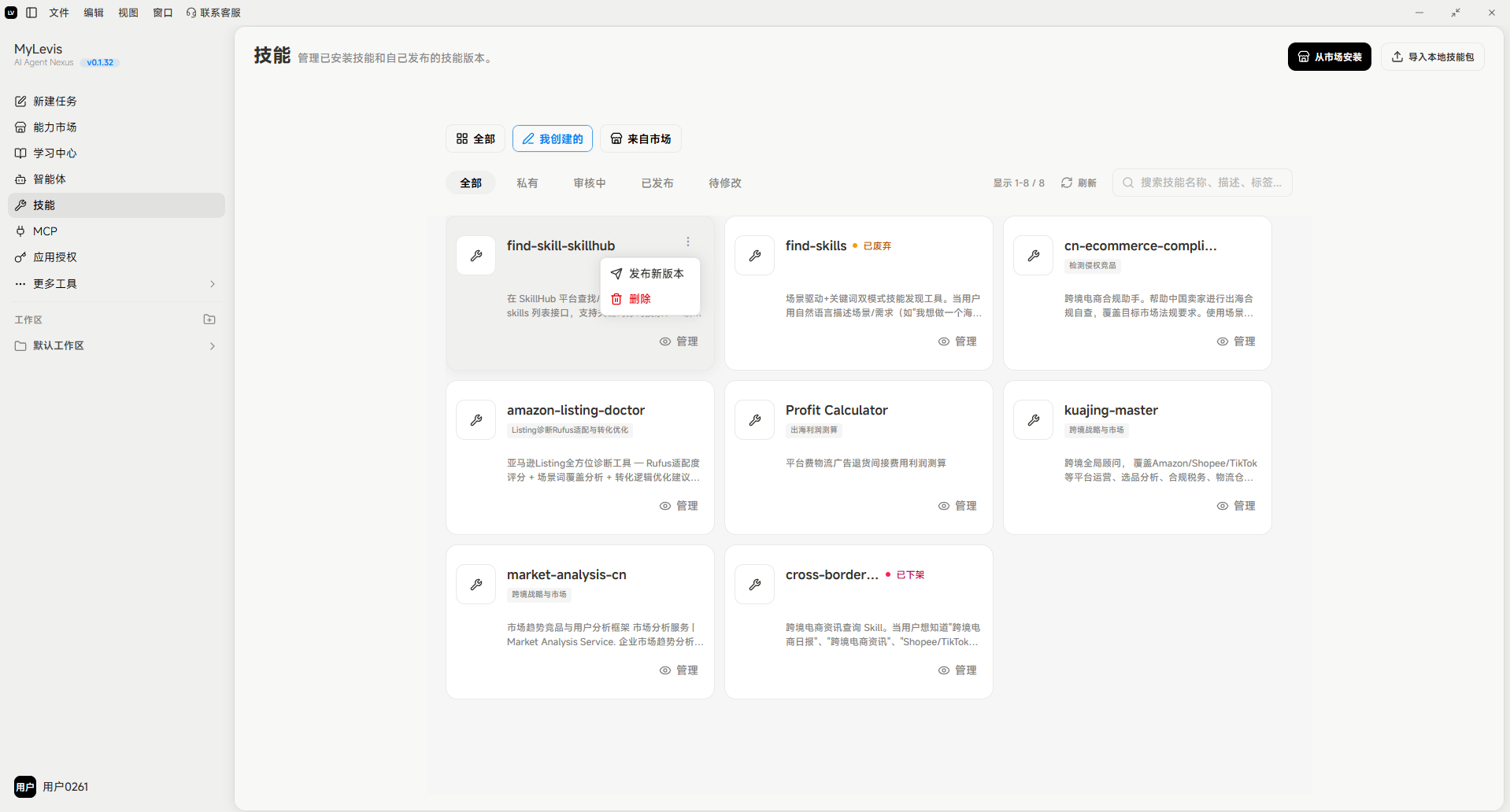This screenshot has height=812, width=1510.
Task: Click the 导入本地技能包 button
Action: pyautogui.click(x=1433, y=57)
